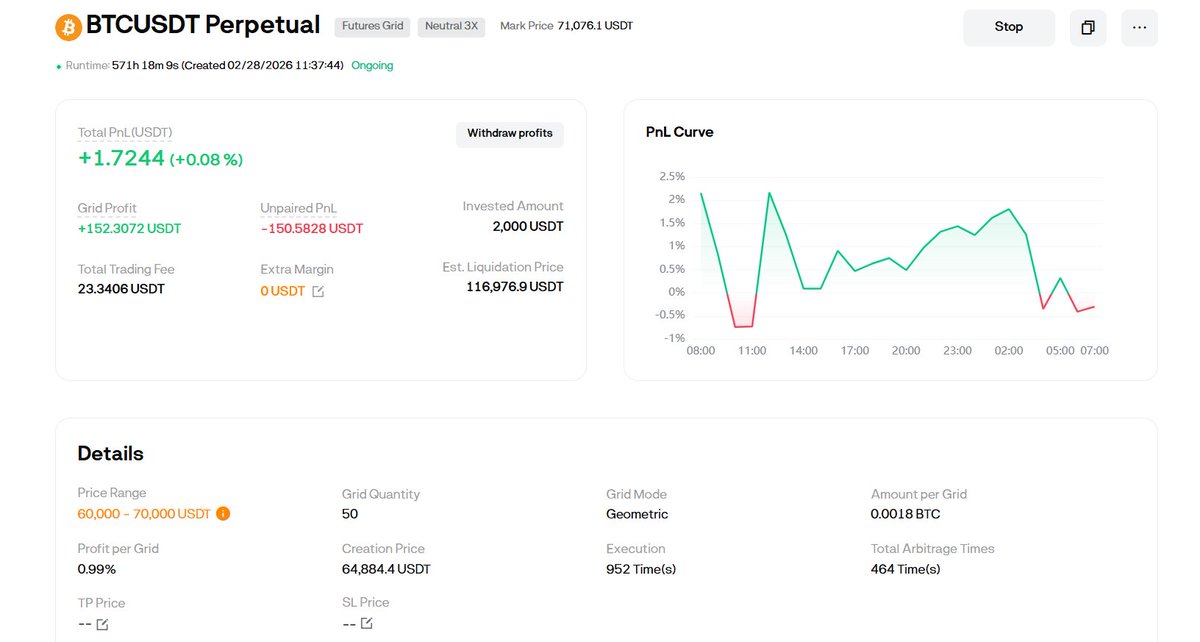Click the 2.5% label on the chart axis
The image size is (1200, 642).
click(x=672, y=176)
